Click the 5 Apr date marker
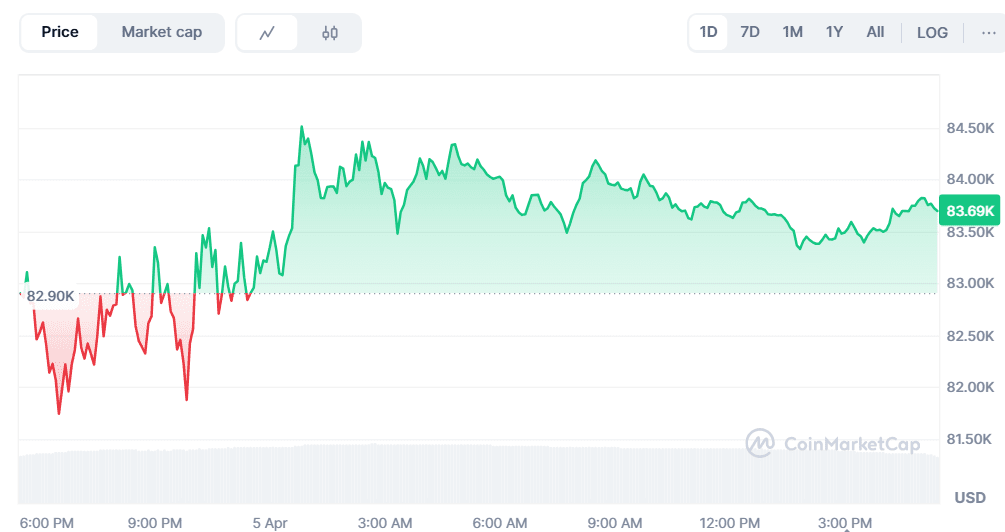Image resolution: width=1005 pixels, height=532 pixels. point(271,523)
